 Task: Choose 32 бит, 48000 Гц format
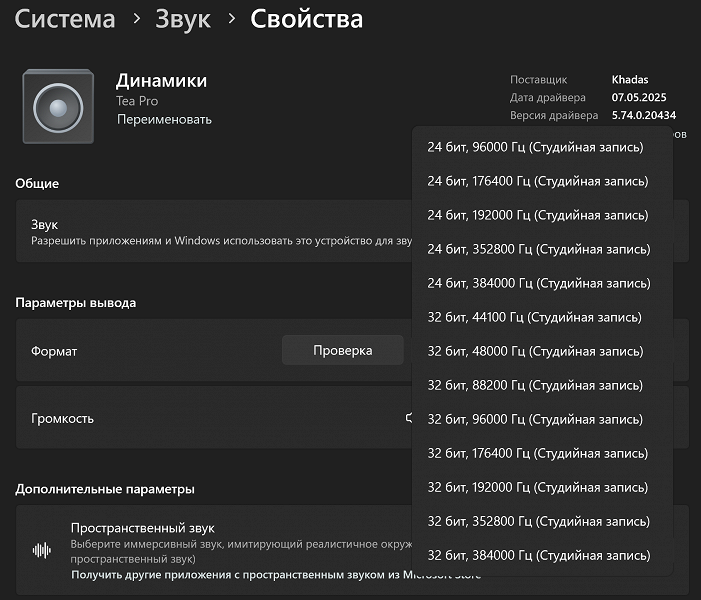tap(534, 351)
